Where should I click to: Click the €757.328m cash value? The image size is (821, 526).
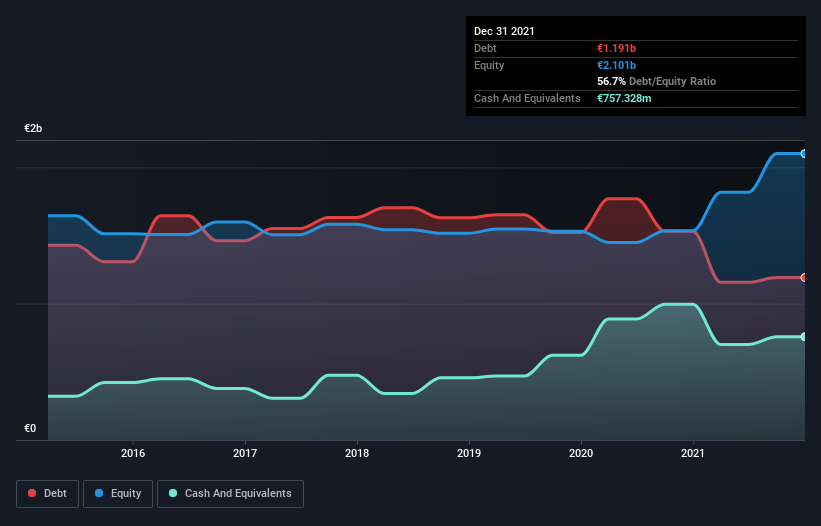pos(624,98)
